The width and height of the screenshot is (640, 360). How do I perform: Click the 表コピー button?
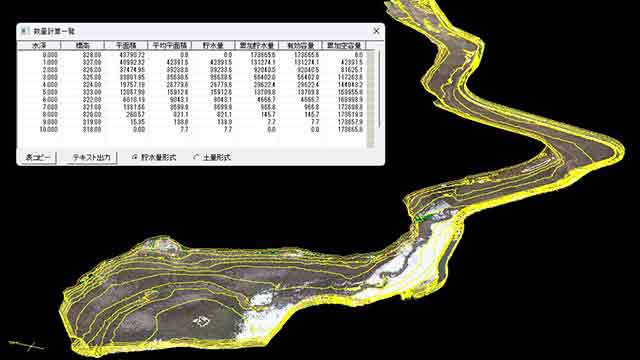click(38, 157)
